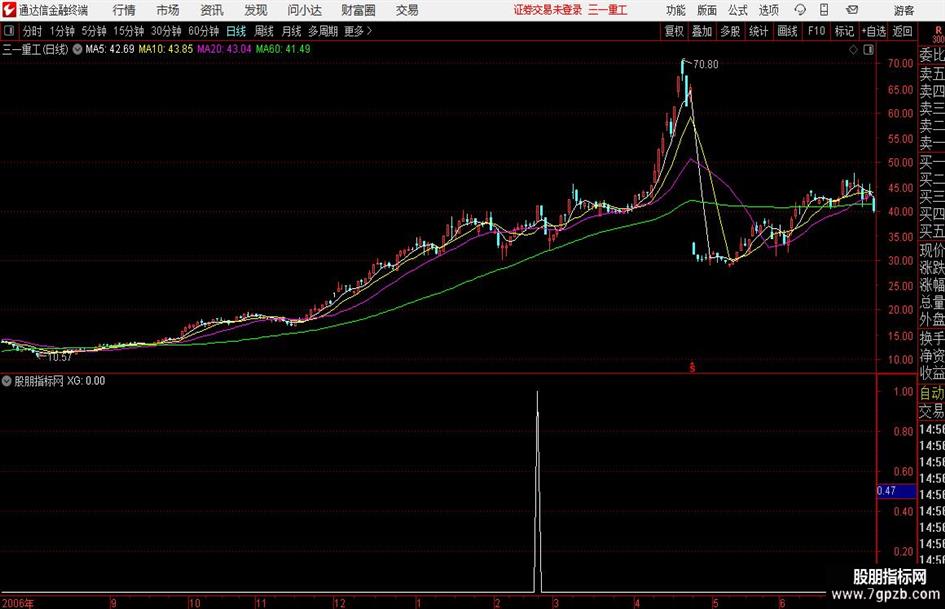Toggle left sidebar panel icon beside 分时

pos(9,31)
